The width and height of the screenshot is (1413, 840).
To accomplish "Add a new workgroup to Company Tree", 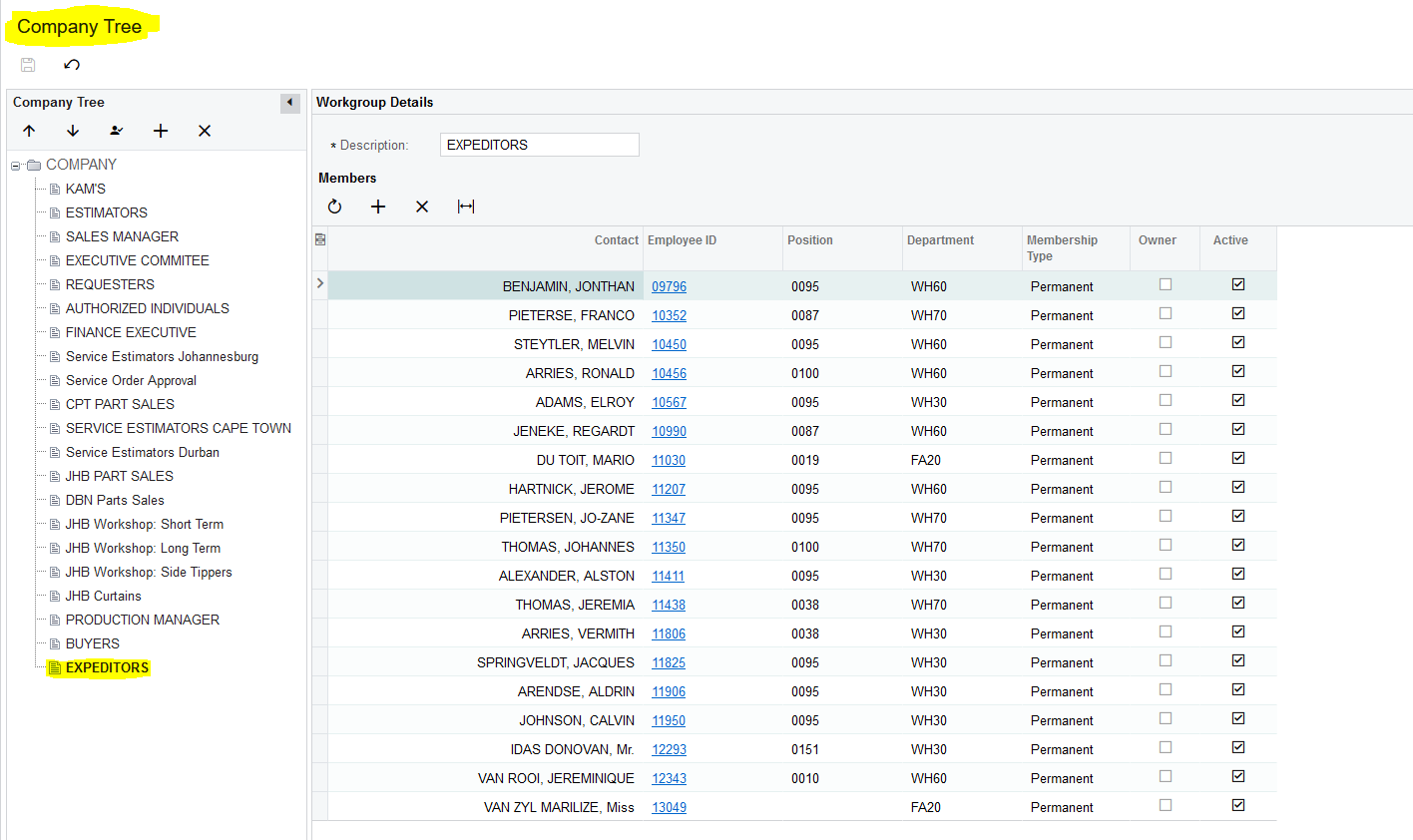I will coord(161,131).
